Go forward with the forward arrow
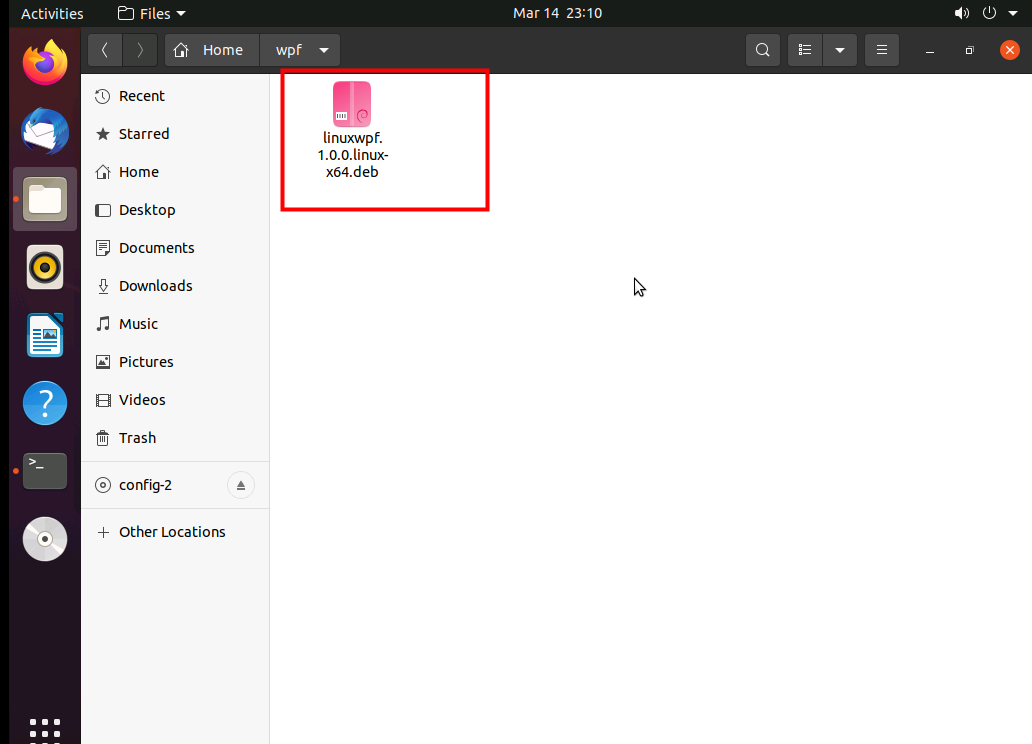 tap(140, 50)
